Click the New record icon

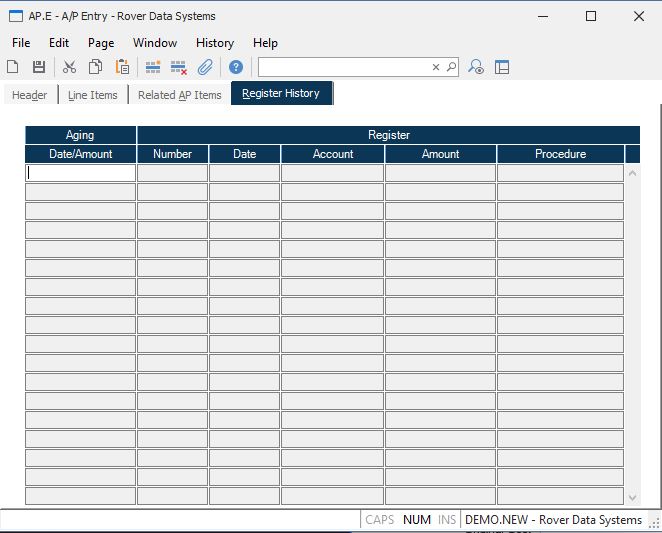(13, 67)
